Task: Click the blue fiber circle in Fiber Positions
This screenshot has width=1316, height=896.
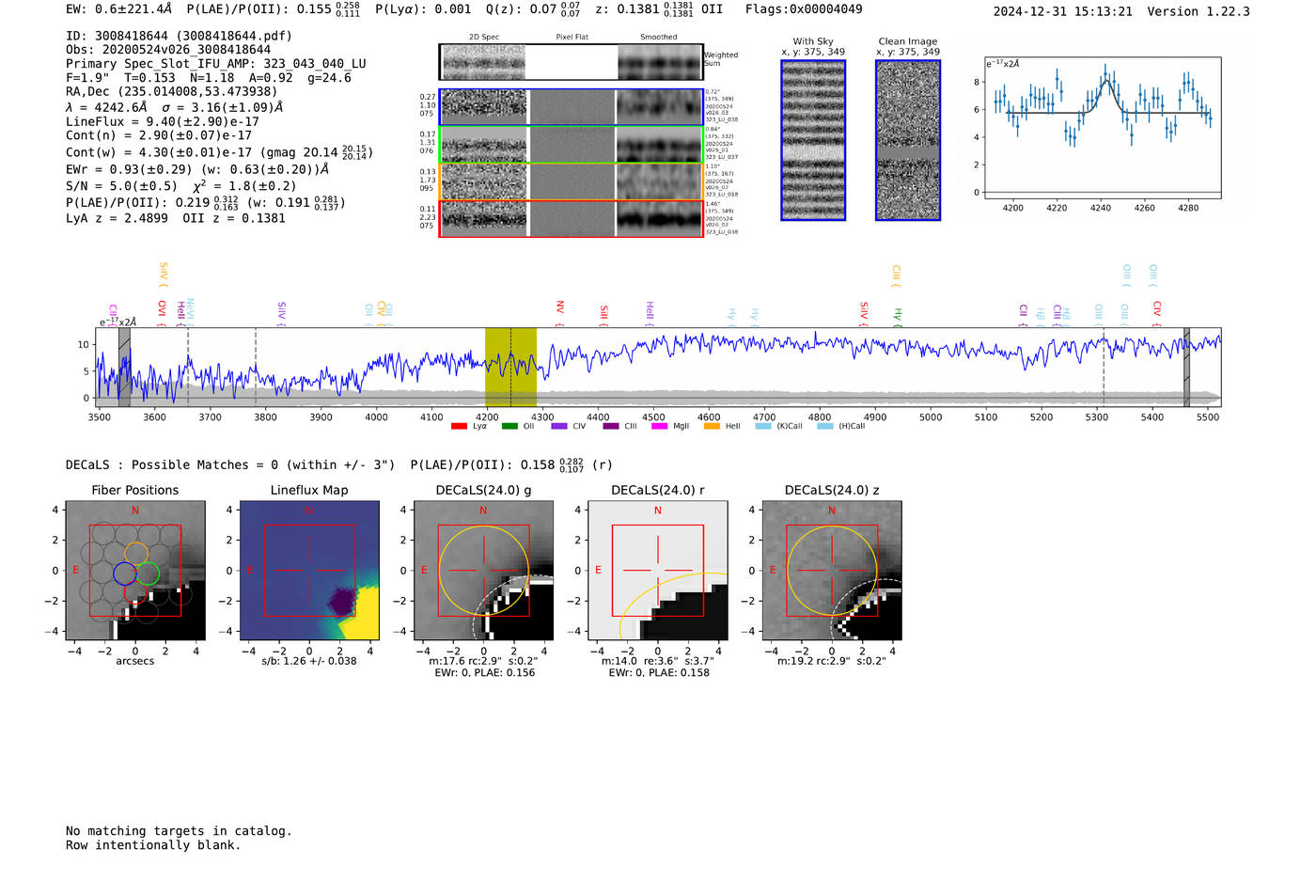Action: (125, 573)
